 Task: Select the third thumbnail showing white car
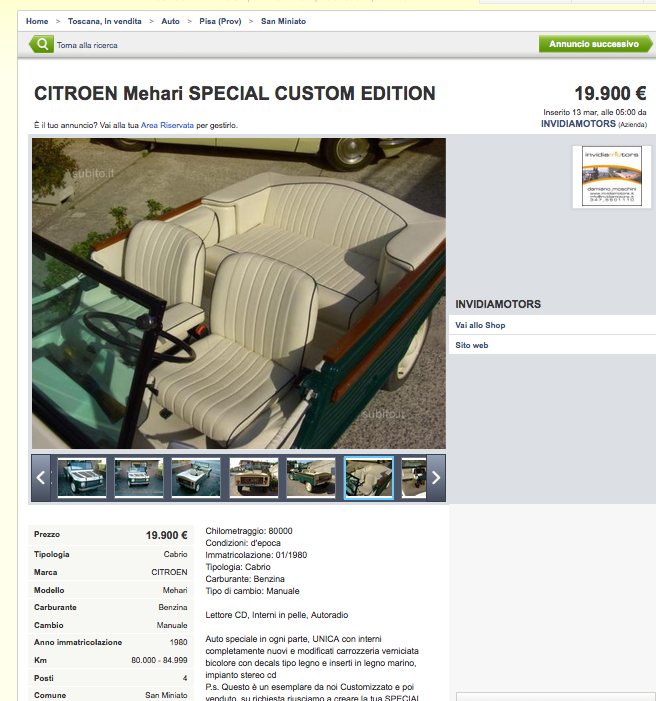click(x=196, y=477)
